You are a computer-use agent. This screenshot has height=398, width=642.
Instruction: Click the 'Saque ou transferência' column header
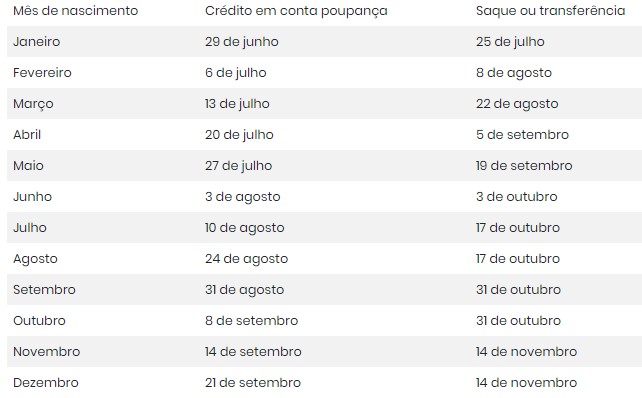tap(550, 11)
